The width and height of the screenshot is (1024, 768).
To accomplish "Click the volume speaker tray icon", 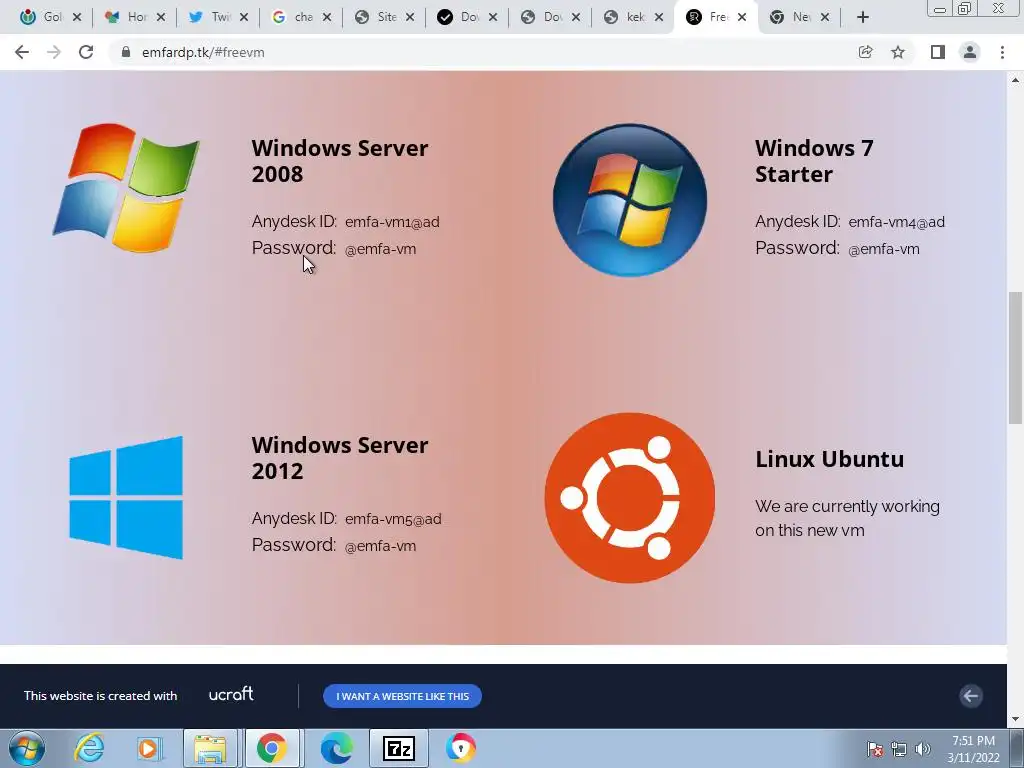I will click(923, 749).
